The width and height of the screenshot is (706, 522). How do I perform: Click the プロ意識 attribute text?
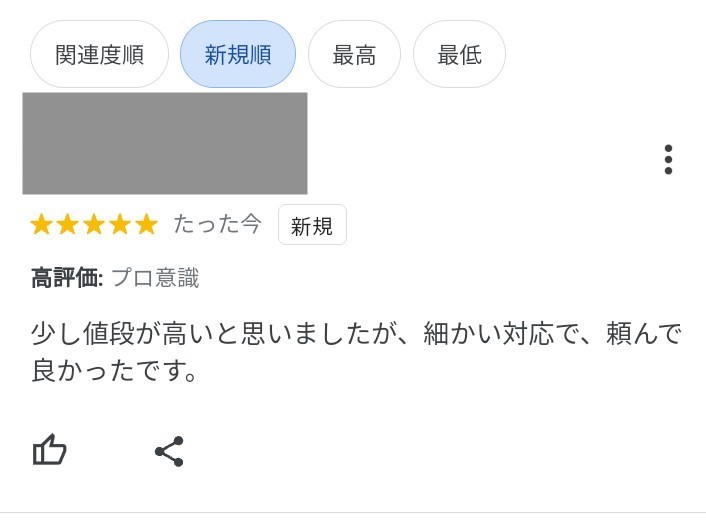[x=155, y=278]
